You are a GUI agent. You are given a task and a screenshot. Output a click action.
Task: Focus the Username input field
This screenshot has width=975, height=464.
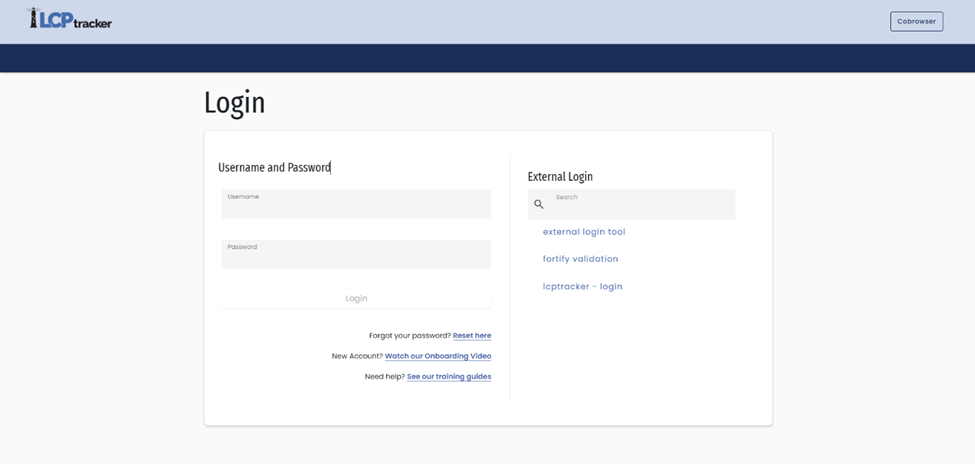point(356,204)
